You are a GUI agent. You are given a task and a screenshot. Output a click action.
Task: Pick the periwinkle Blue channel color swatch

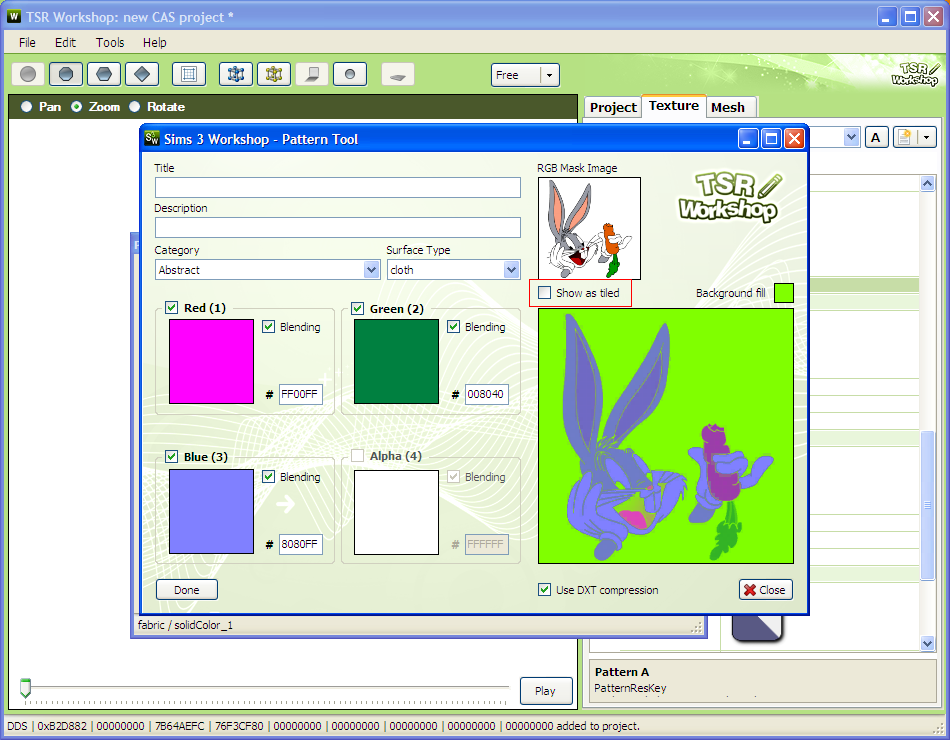[211, 512]
